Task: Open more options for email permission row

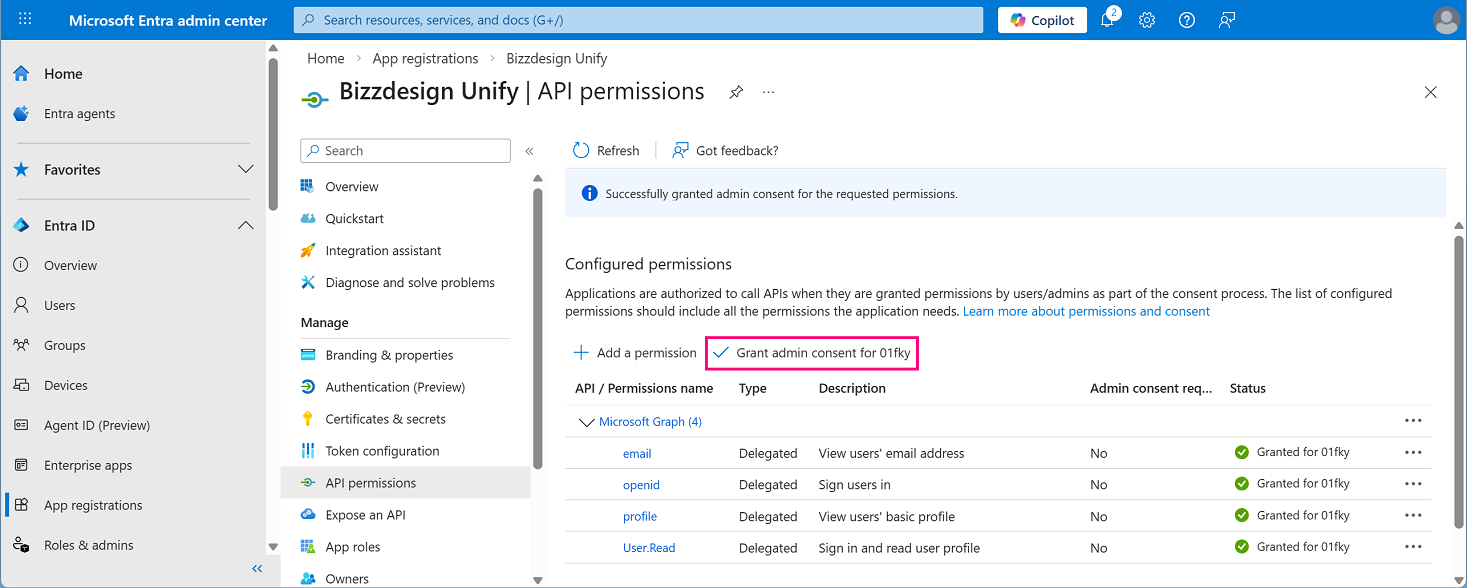Action: click(1413, 453)
